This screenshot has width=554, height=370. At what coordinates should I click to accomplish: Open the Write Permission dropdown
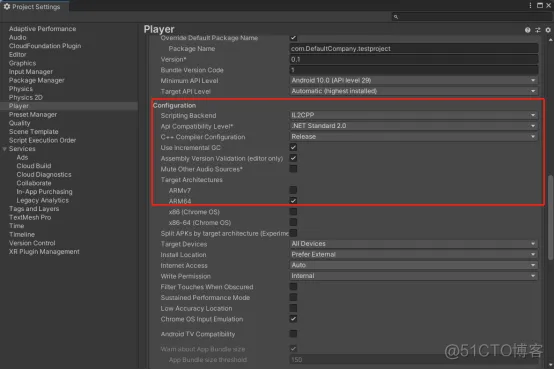[x=414, y=276]
